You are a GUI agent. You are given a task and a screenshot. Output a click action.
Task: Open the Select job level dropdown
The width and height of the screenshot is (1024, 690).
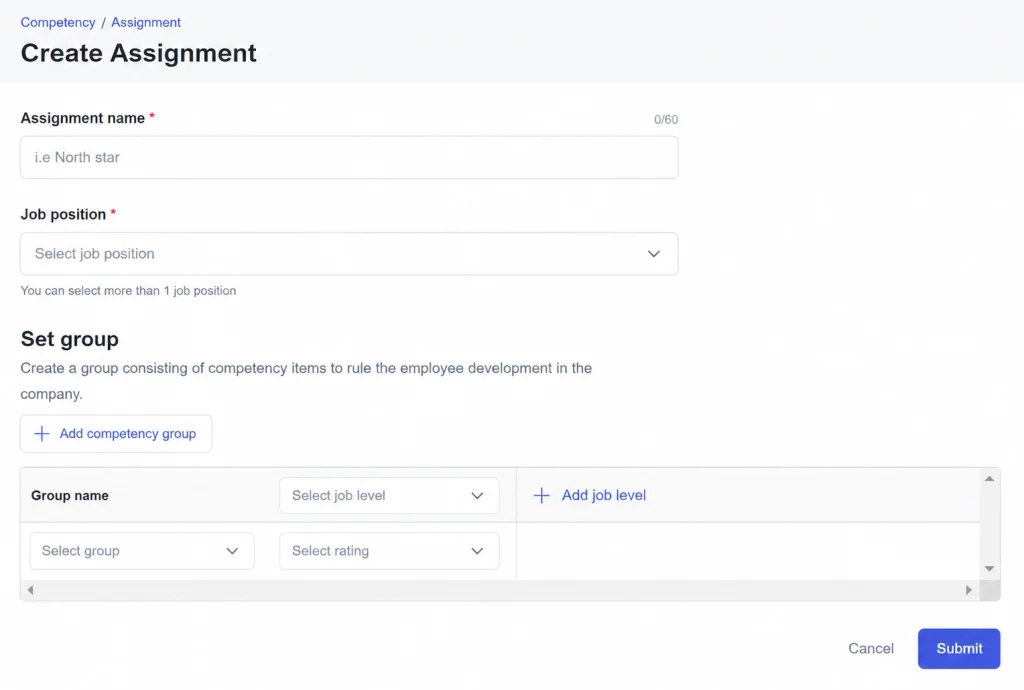pos(389,495)
